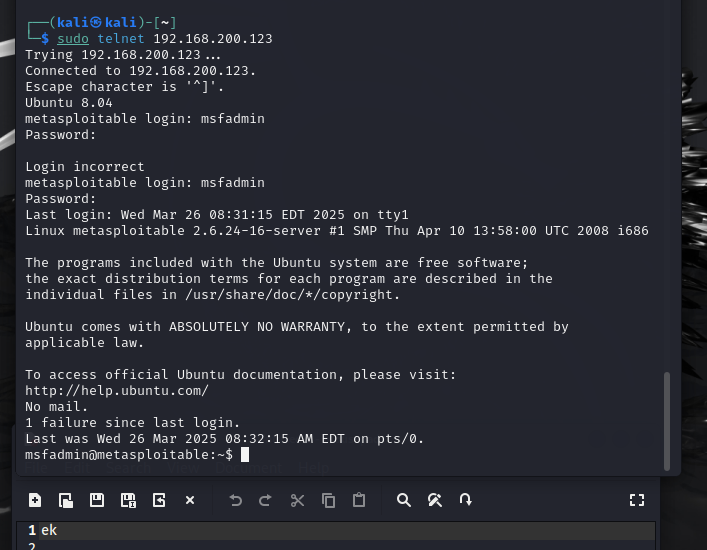707x550 pixels.
Task: Click the 'Login incorrect' message
Action: click(85, 167)
